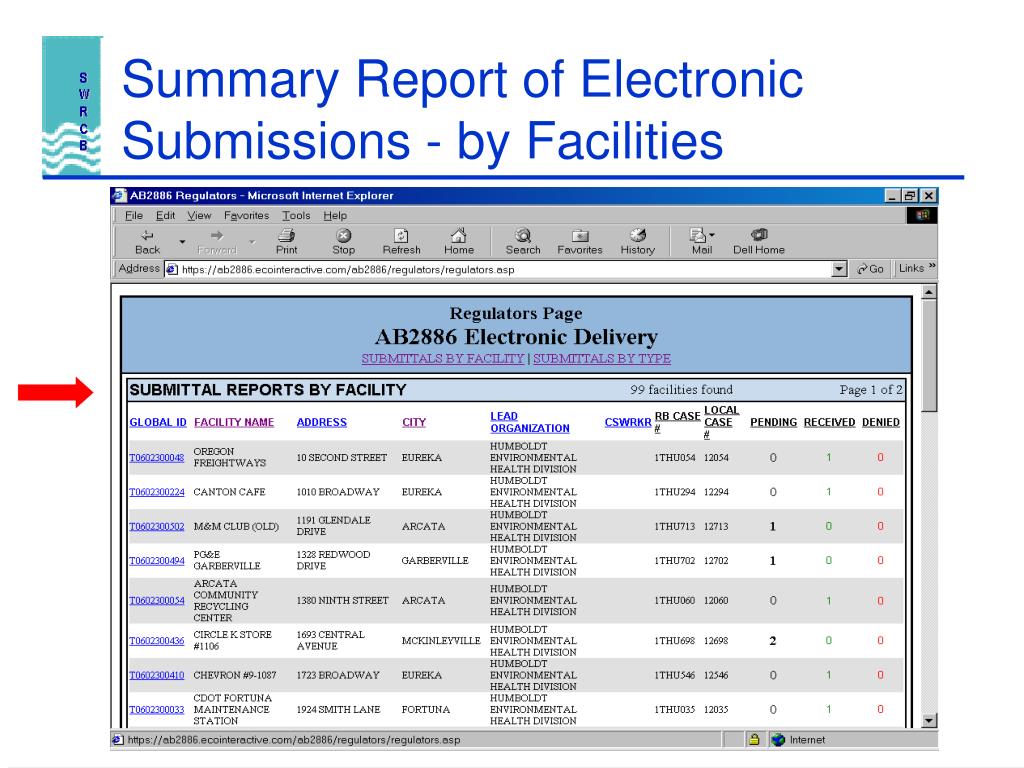1024x768 pixels.
Task: Open facility link T0602300033
Action: pos(157,709)
